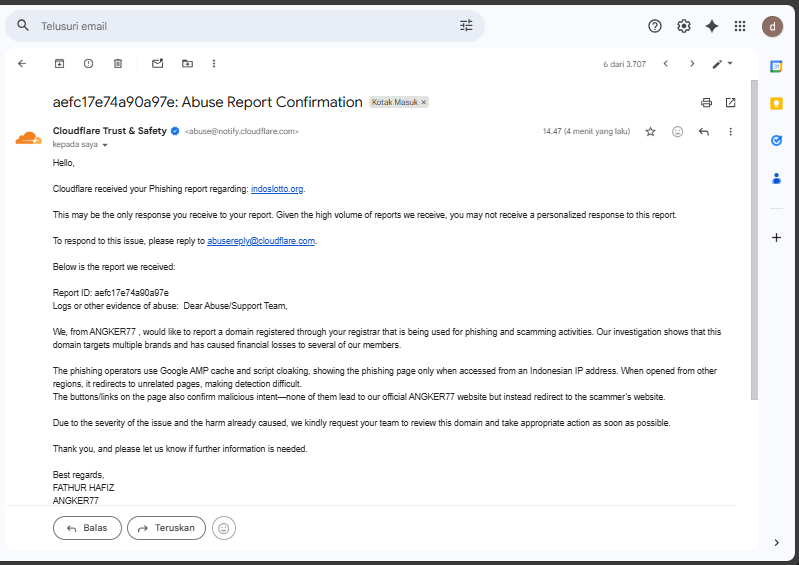Viewport: 799px width, 565px height.
Task: Open Gemini sparkle assistant
Action: point(712,26)
